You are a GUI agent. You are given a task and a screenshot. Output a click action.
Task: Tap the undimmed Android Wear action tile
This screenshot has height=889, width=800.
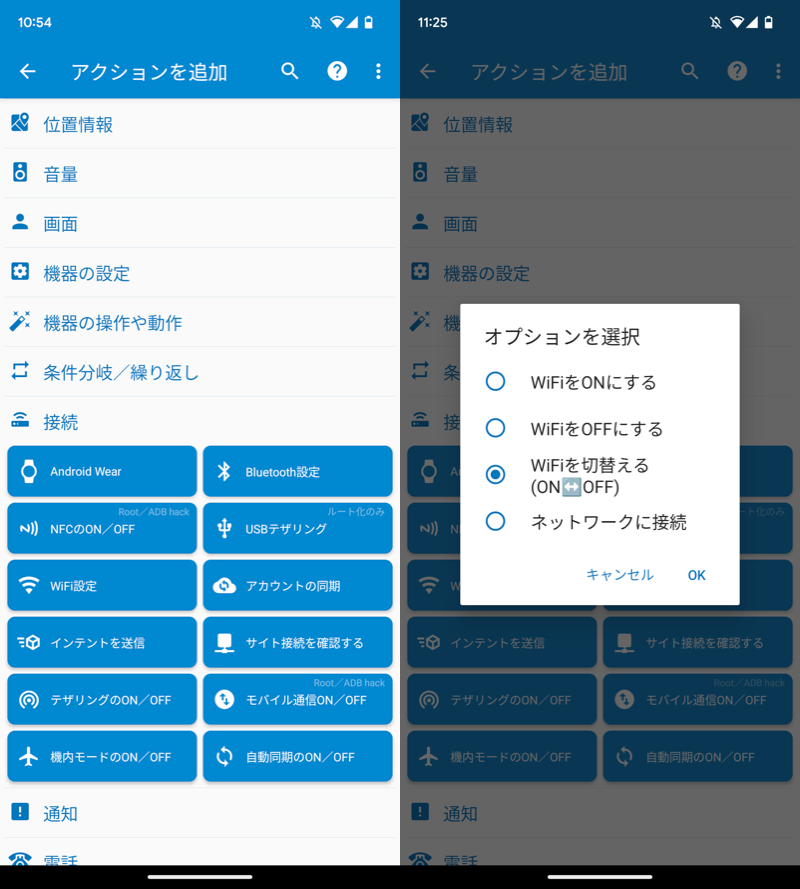pyautogui.click(x=102, y=471)
